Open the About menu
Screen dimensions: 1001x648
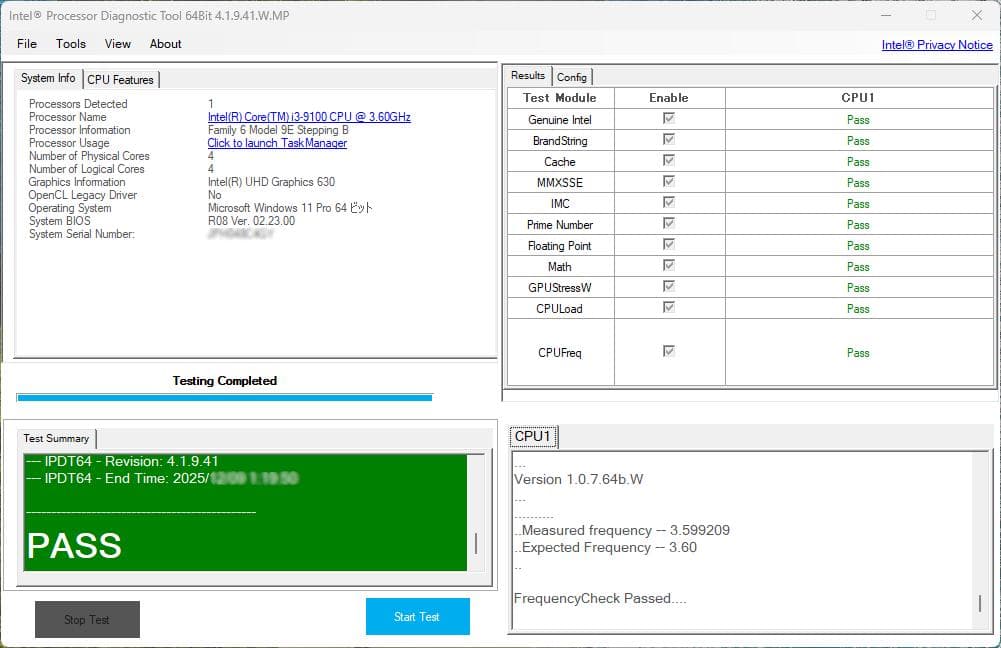click(x=164, y=43)
